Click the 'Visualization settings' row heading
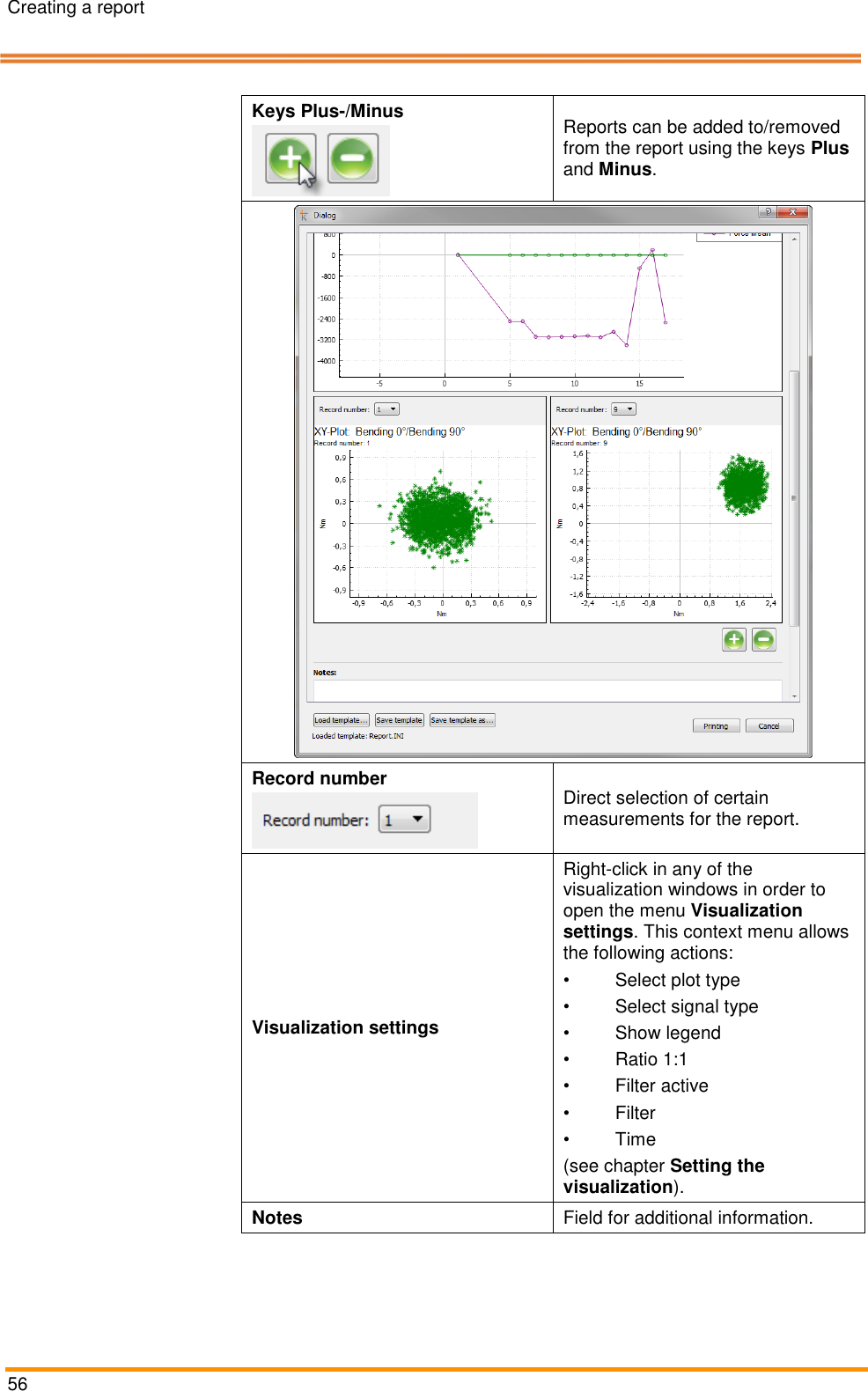The height and width of the screenshot is (1391, 868). [x=345, y=1027]
